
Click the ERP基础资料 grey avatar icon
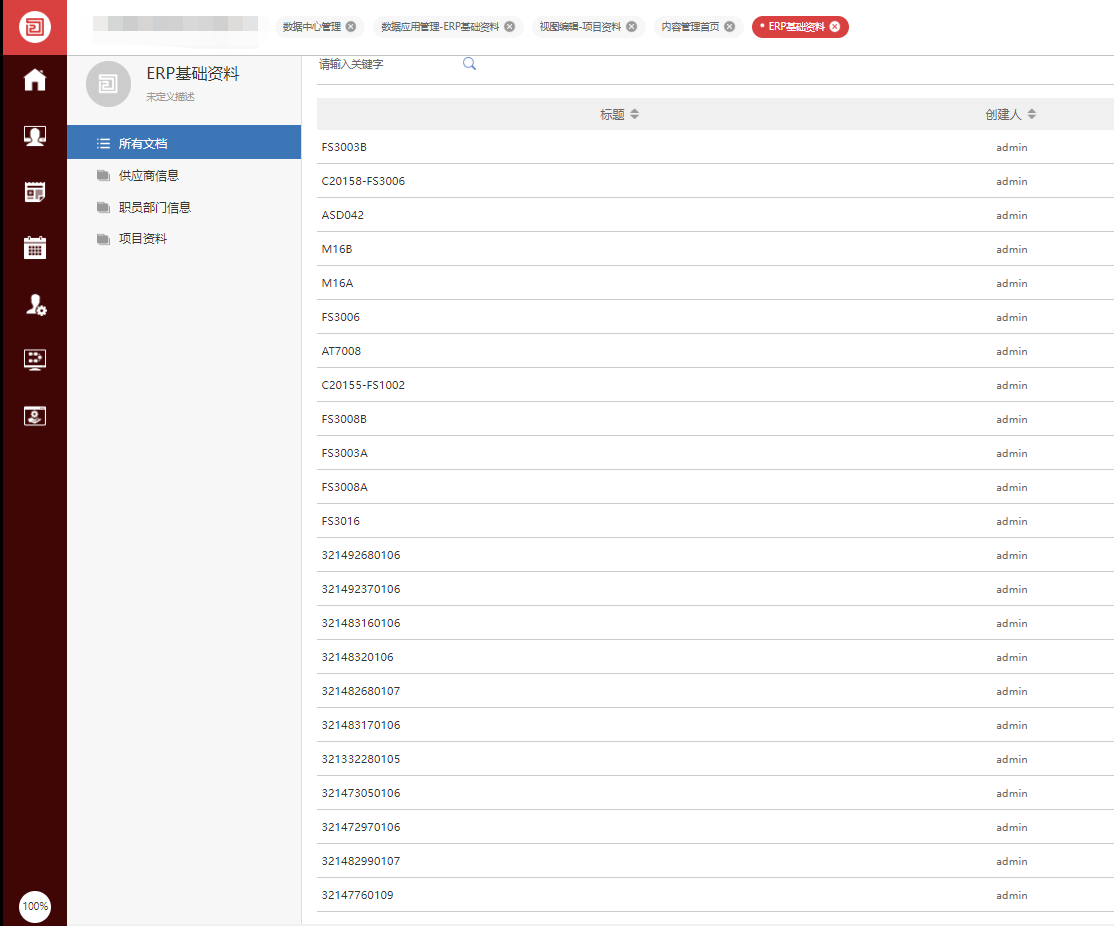click(x=108, y=84)
